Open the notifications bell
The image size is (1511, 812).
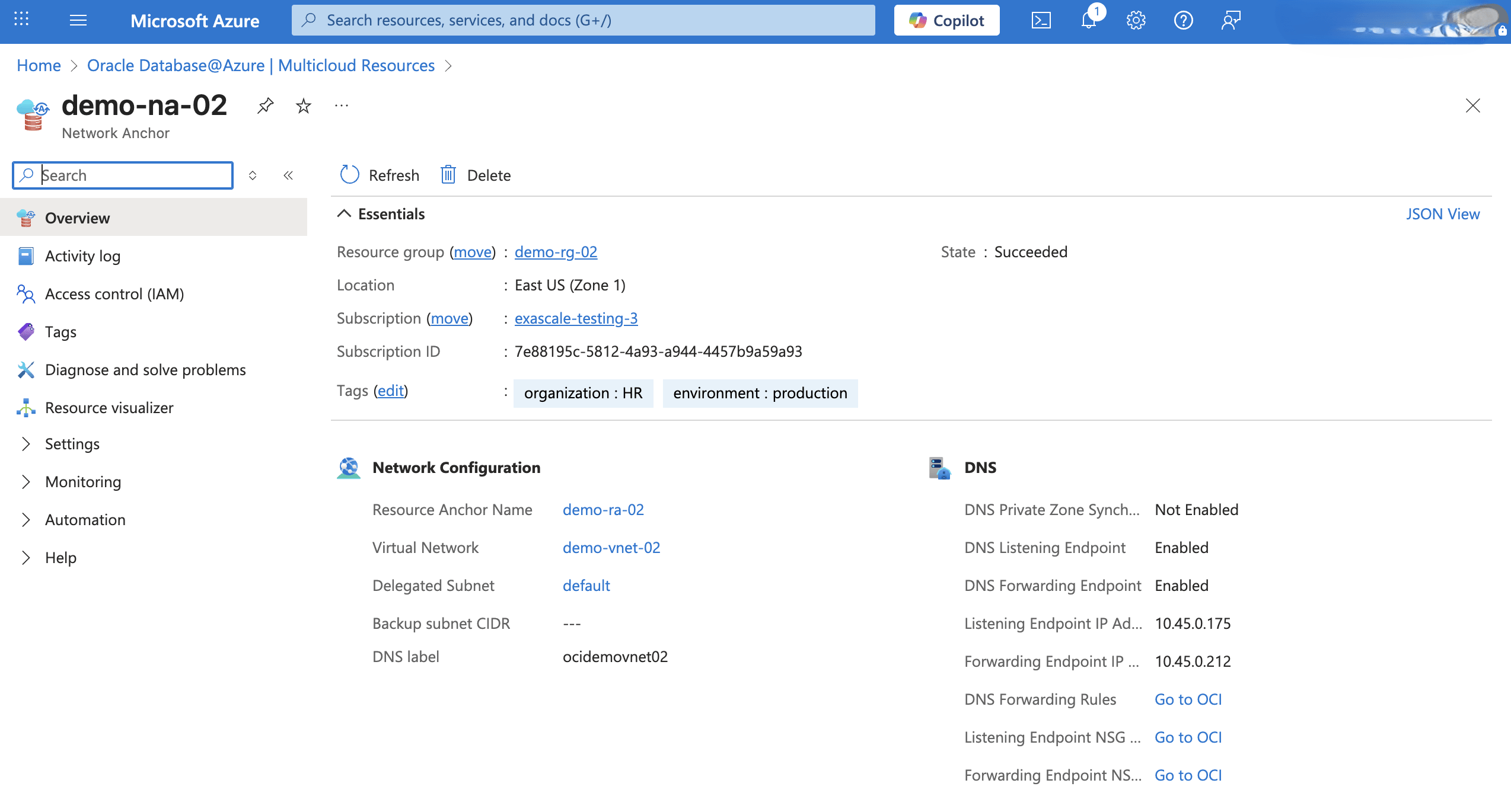coord(1089,21)
